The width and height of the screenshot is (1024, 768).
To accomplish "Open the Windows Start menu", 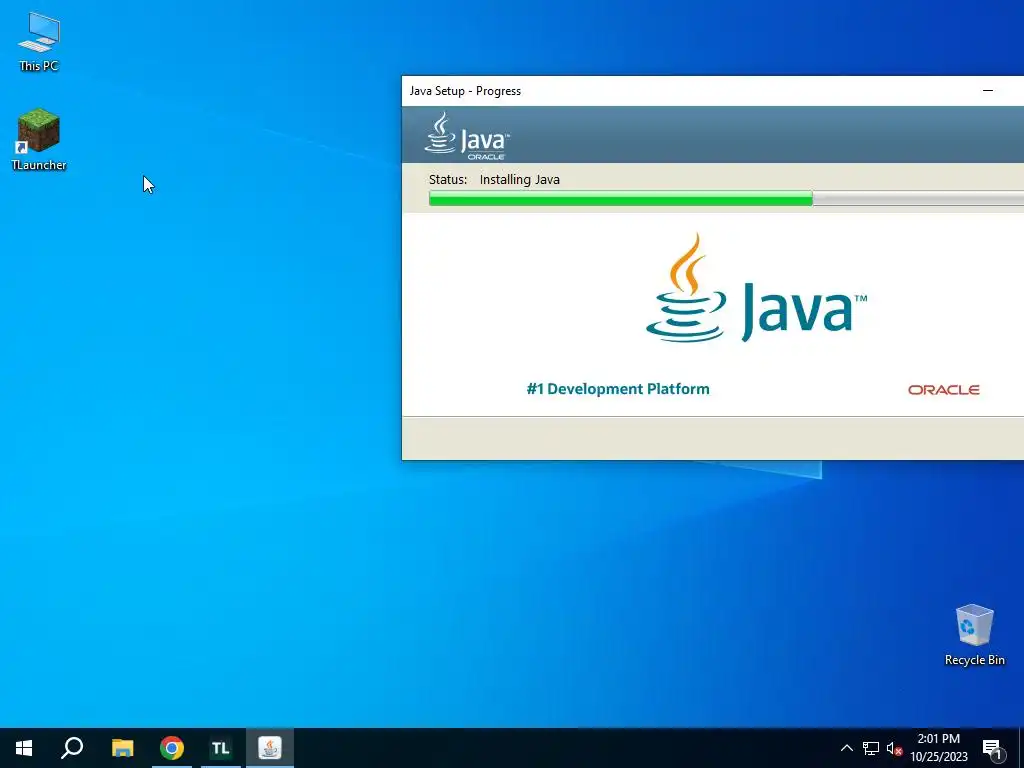I will click(x=24, y=748).
